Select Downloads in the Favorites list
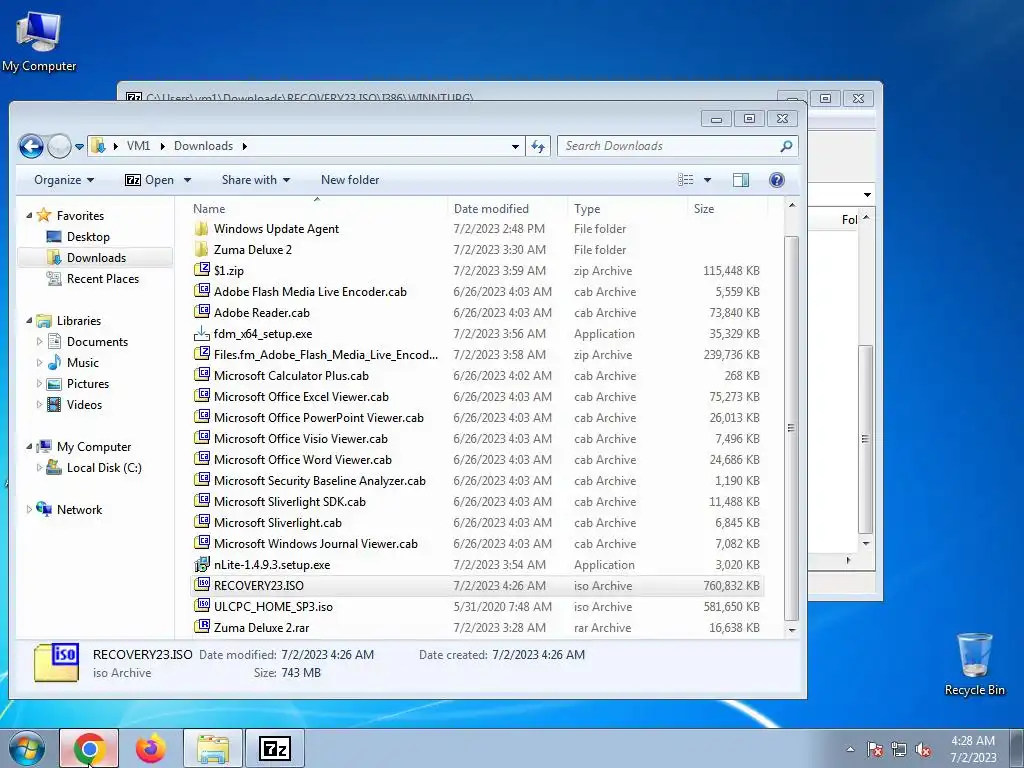 96,258
